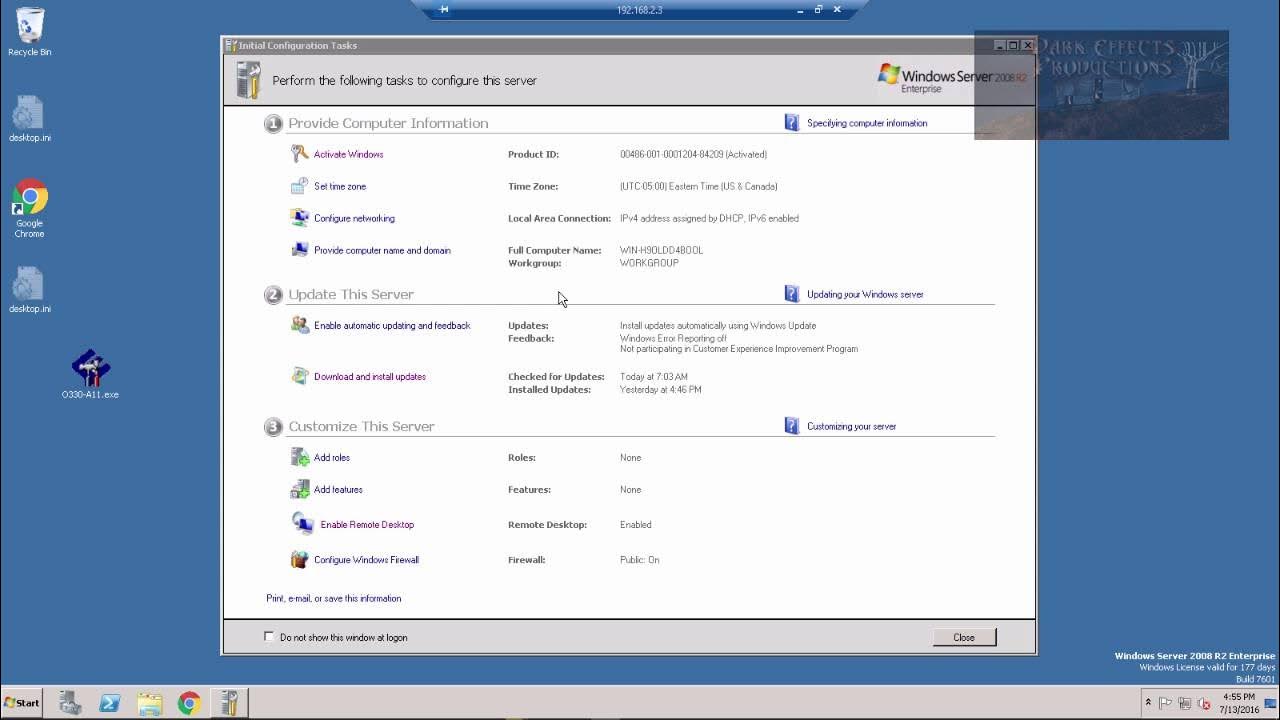Open the Set time zone link
This screenshot has height=720, width=1280.
[340, 186]
